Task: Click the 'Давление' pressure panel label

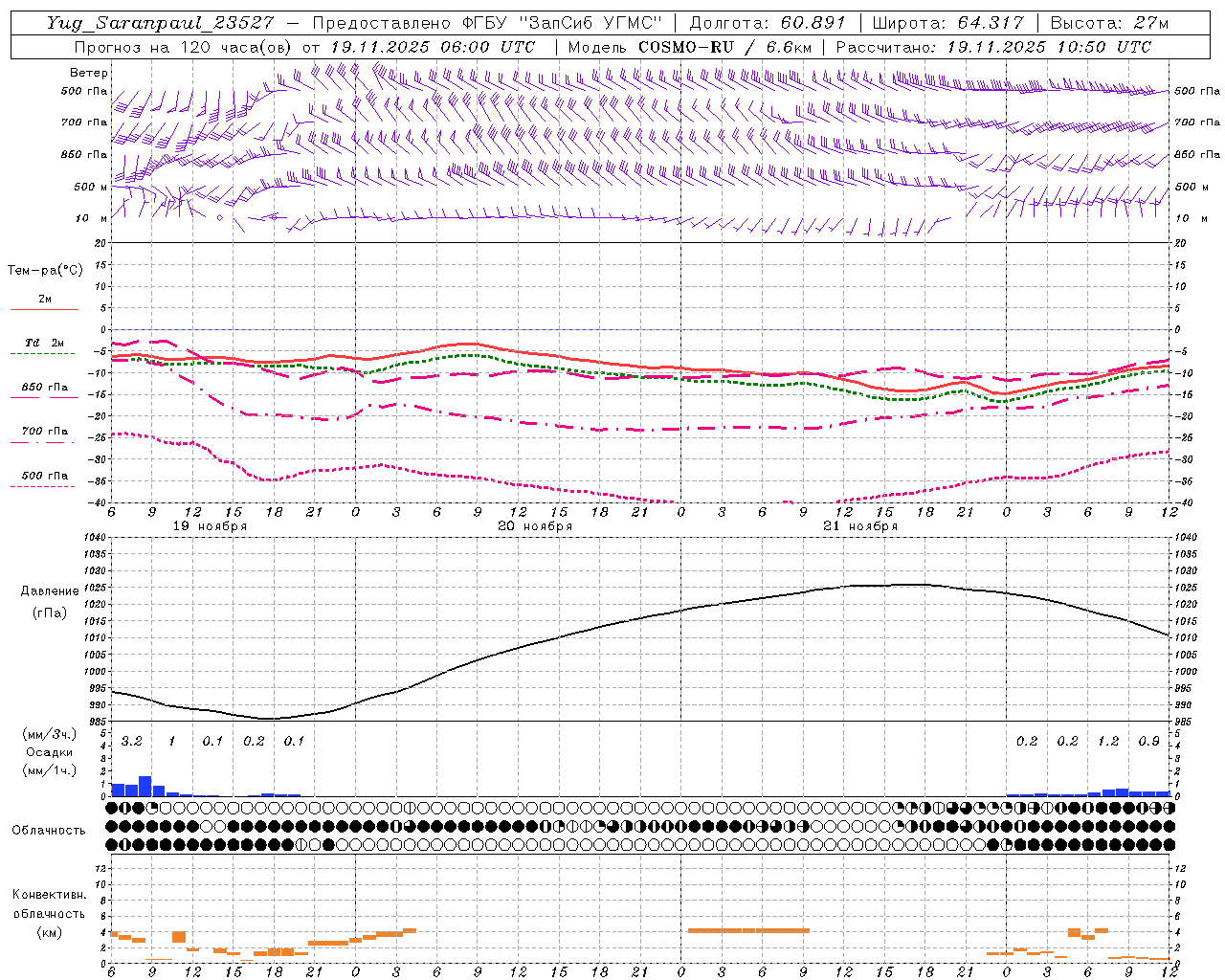Action: [50, 591]
